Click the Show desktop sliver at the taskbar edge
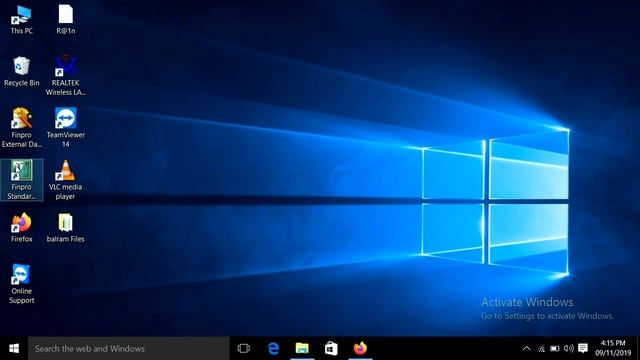The height and width of the screenshot is (360, 640). point(638,349)
